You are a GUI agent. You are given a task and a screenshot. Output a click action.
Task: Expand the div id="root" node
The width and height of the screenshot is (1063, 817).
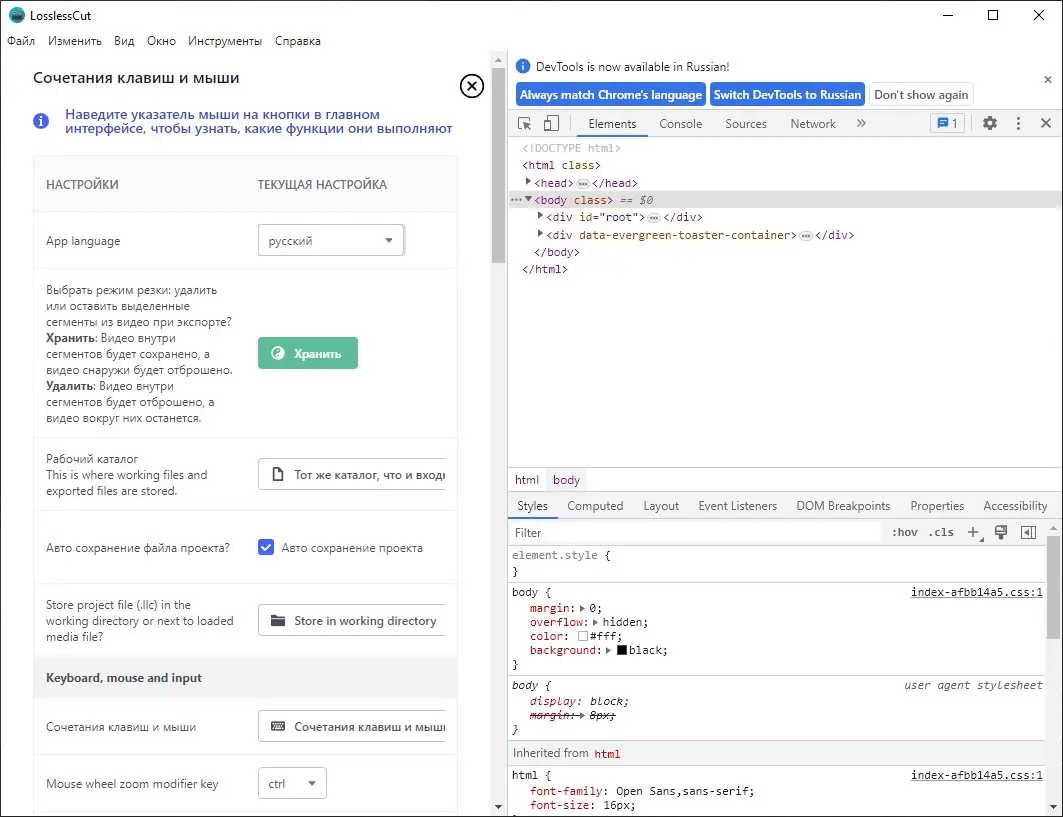click(x=541, y=217)
